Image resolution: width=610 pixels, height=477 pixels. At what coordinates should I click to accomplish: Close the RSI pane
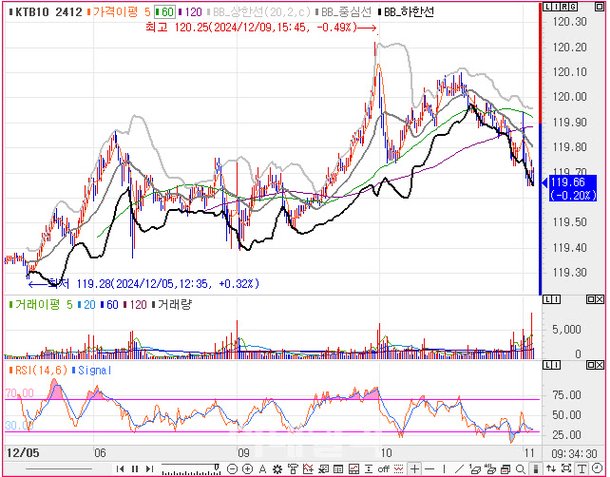(x=599, y=365)
